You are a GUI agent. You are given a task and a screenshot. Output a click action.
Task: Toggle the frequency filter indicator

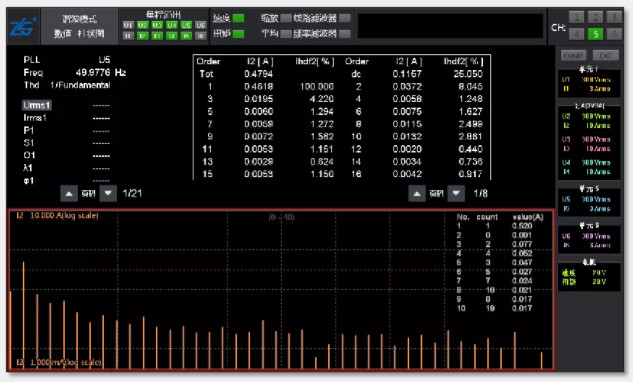[x=345, y=34]
